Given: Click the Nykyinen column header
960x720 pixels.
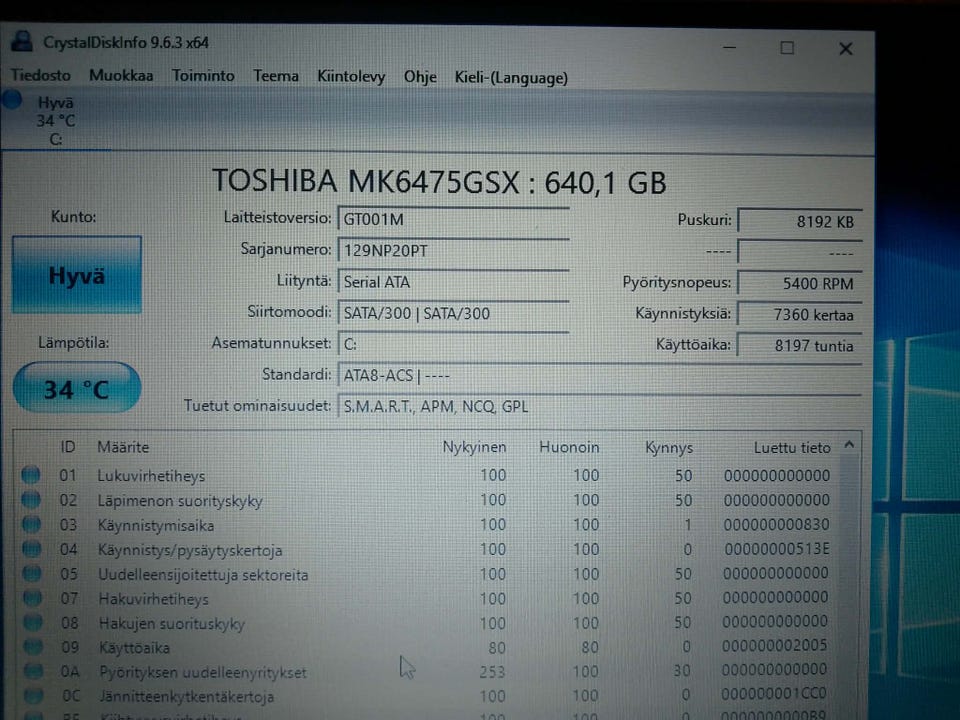Looking at the screenshot, I should (474, 447).
